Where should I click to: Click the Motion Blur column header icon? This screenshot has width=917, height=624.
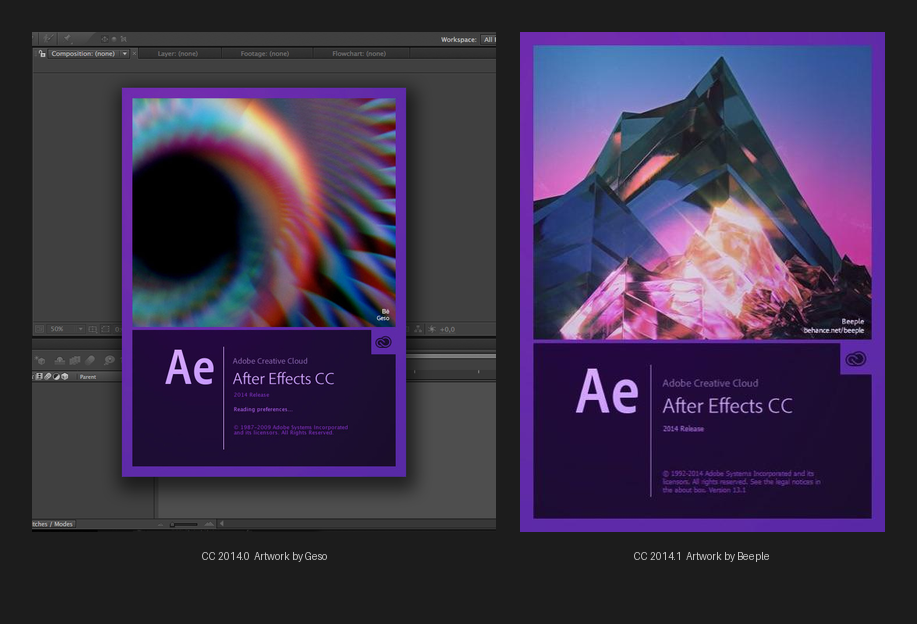point(48,377)
